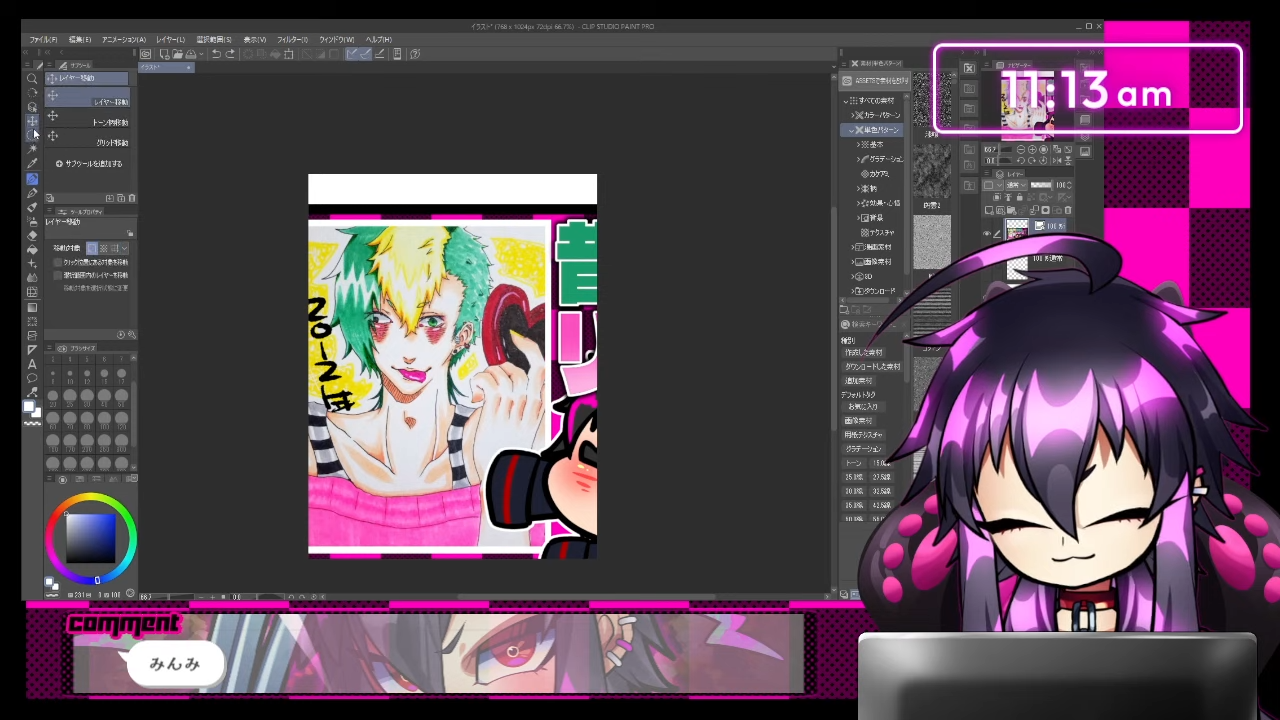Select the Zoom magnifier tool
The height and width of the screenshot is (720, 1280).
(32, 78)
